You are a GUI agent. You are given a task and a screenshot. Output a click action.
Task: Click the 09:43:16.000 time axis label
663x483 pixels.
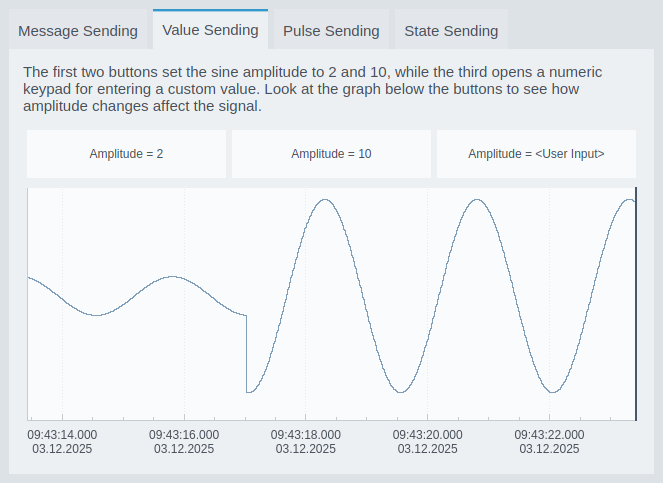point(184,442)
